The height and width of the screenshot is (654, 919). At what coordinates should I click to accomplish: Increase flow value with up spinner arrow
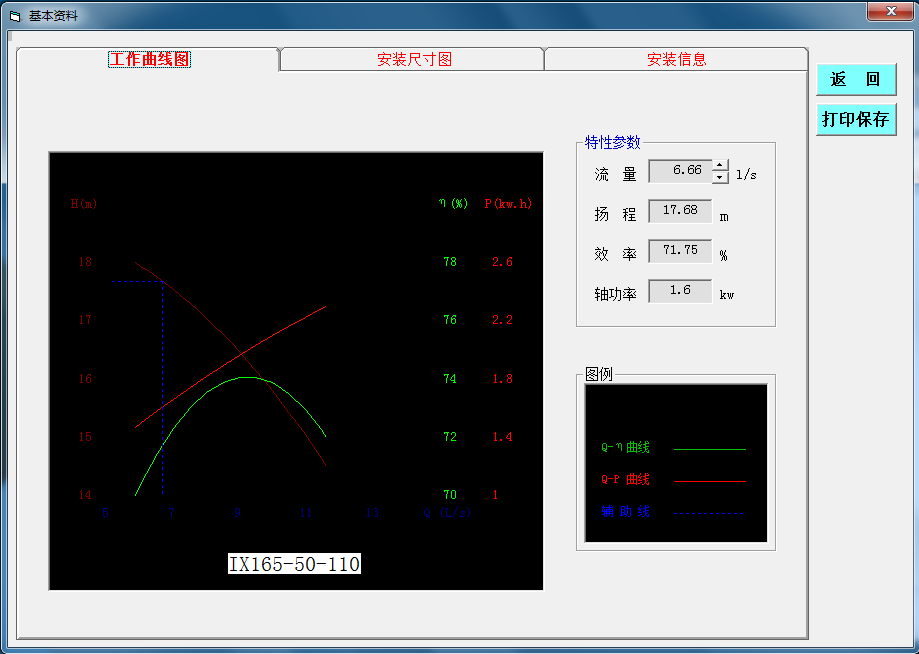(720, 165)
